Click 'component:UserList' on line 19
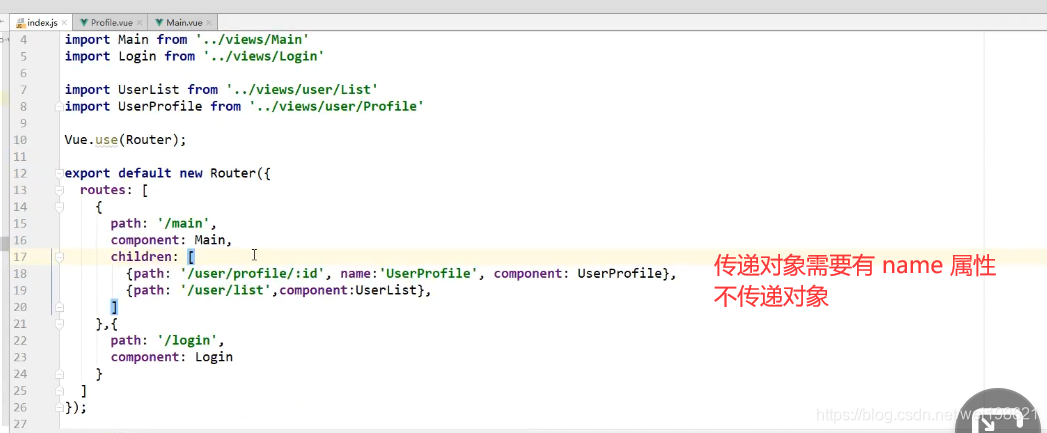The width and height of the screenshot is (1047, 433). 349,290
